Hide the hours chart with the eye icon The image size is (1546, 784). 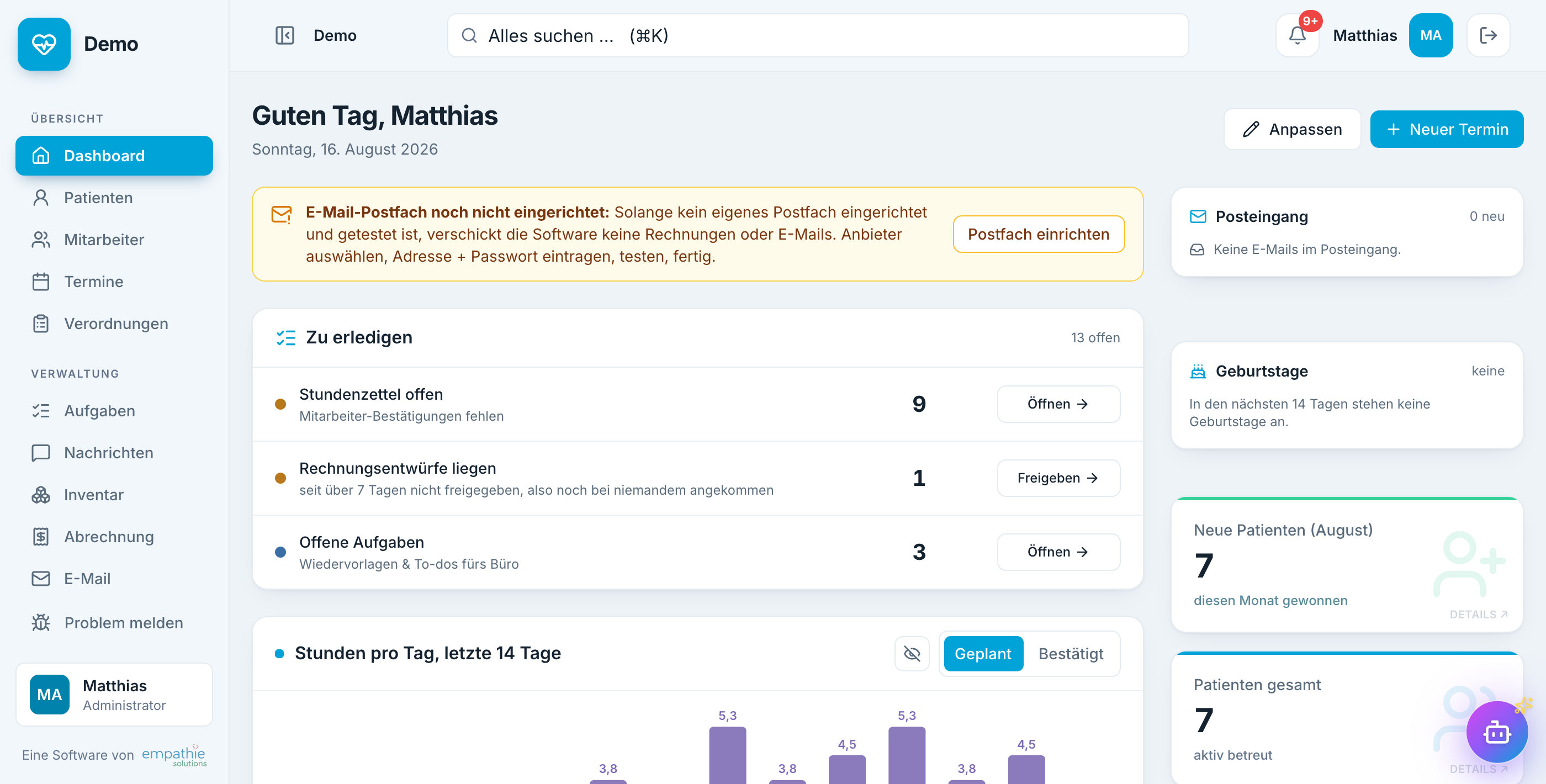pyautogui.click(x=912, y=653)
